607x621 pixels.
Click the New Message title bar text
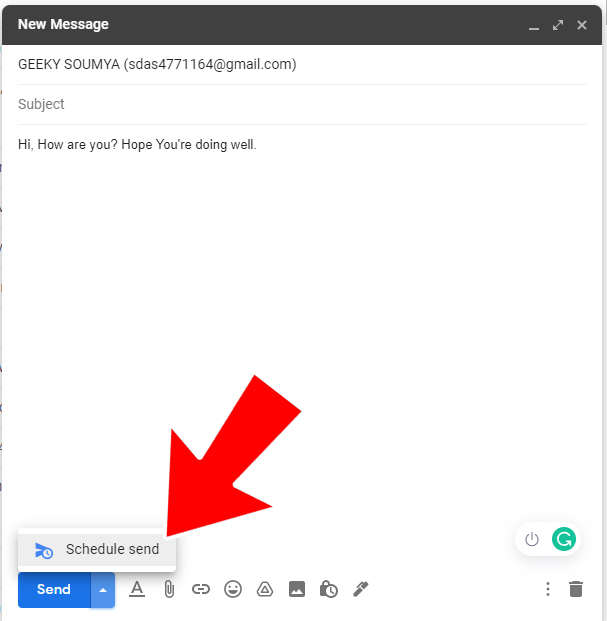pos(63,25)
